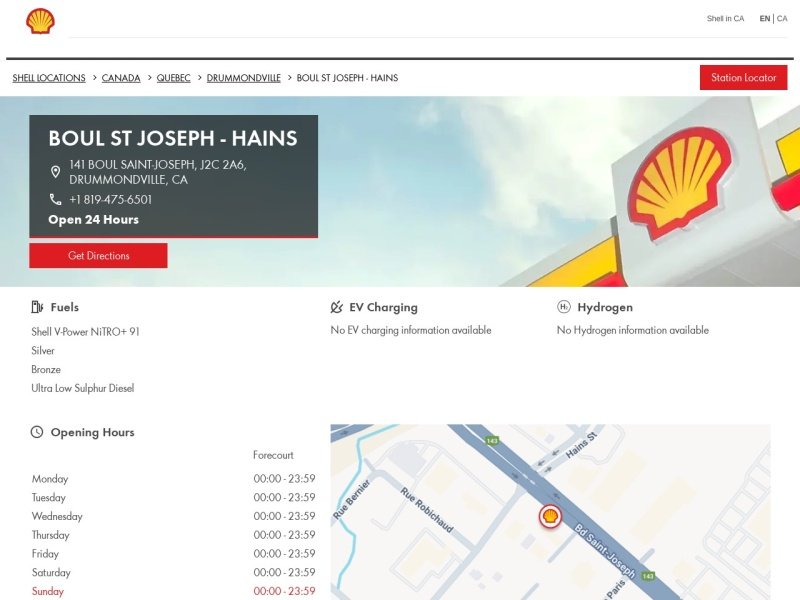This screenshot has width=800, height=600.
Task: Click the BOUL ST JOSEPH - HAINS heading
Action: (x=173, y=138)
